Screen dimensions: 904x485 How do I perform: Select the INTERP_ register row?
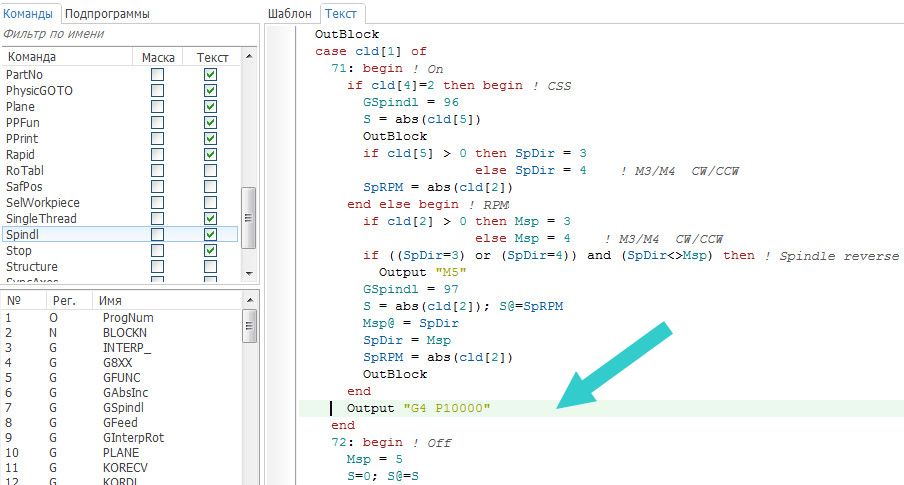(122, 348)
